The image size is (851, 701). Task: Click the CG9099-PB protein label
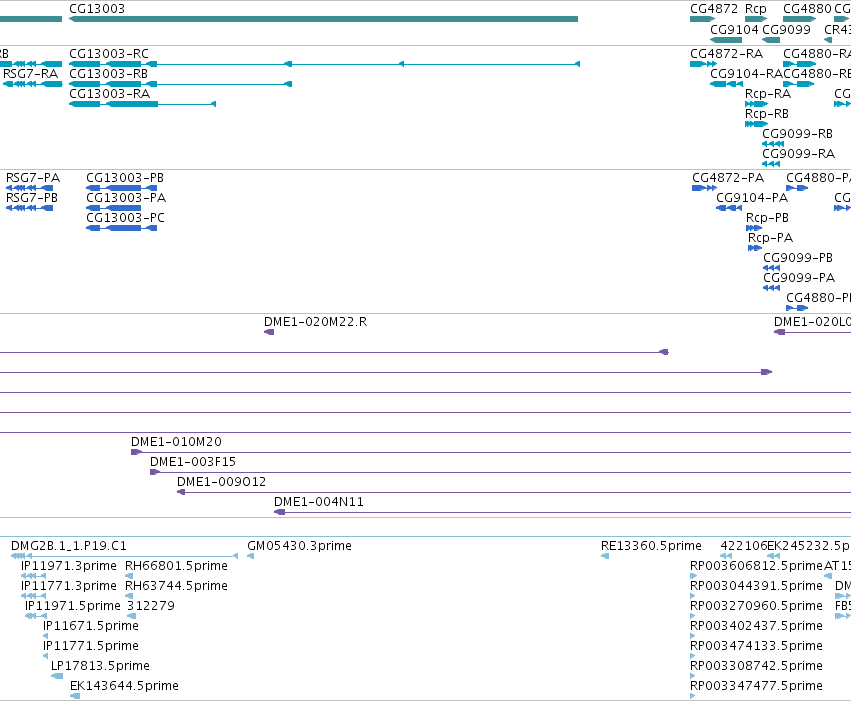(x=798, y=258)
